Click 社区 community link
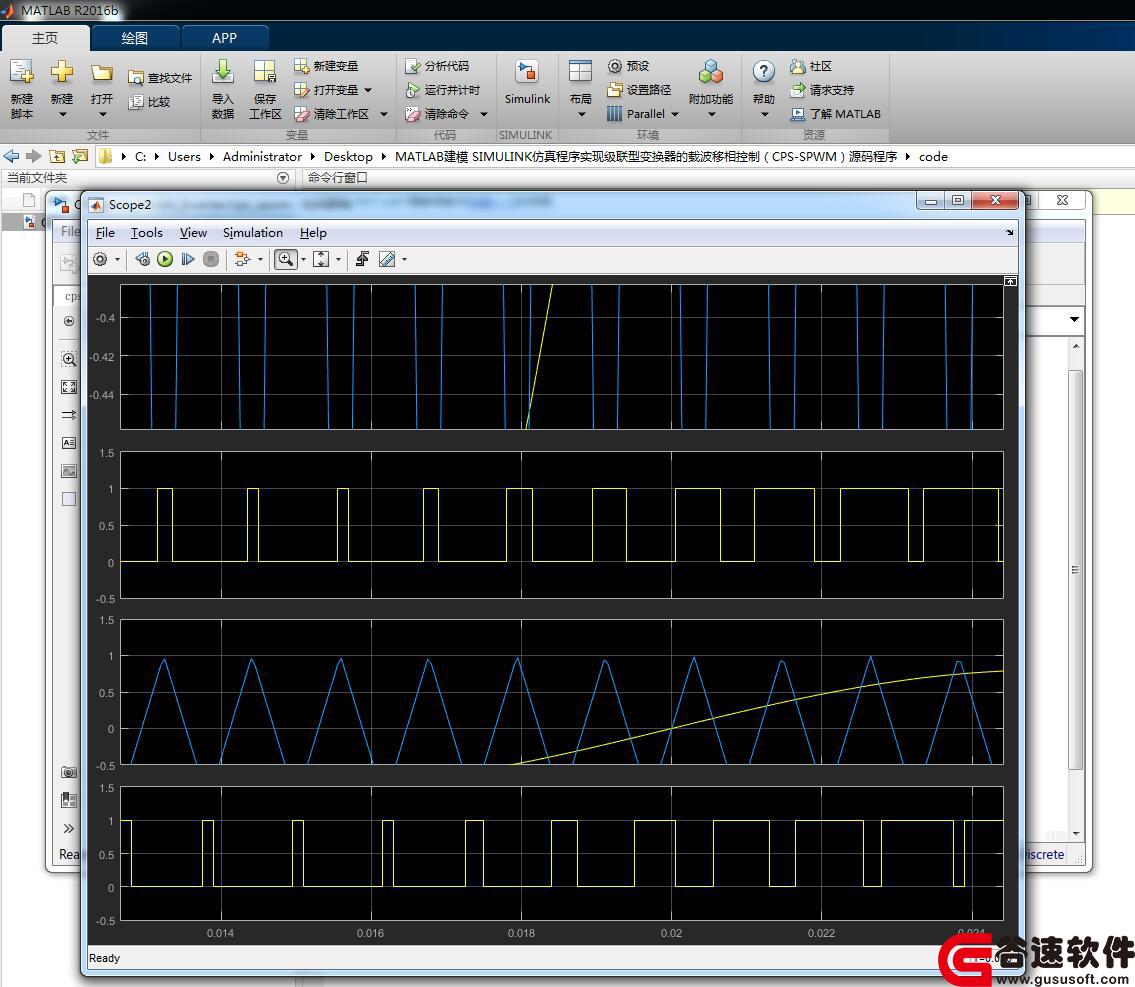 pos(811,66)
